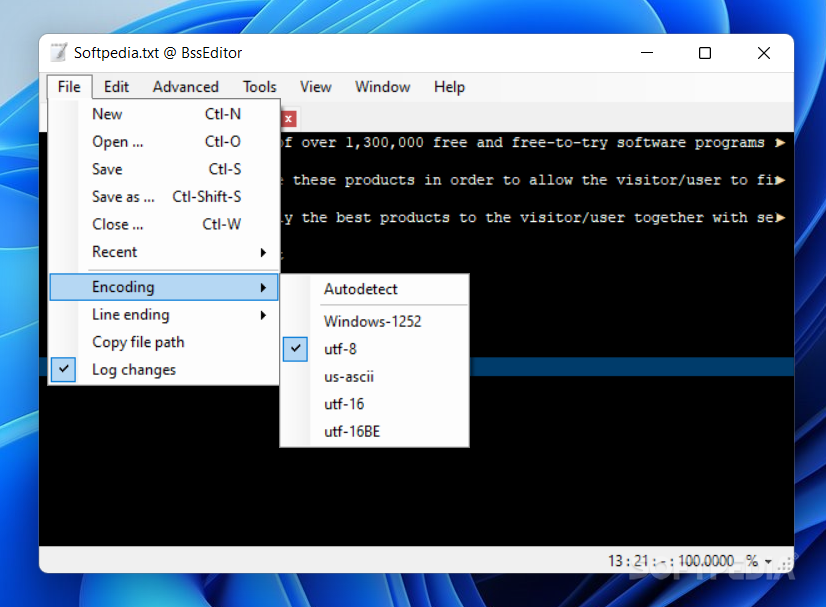
Task: Select Copy file path entry
Action: (x=164, y=342)
